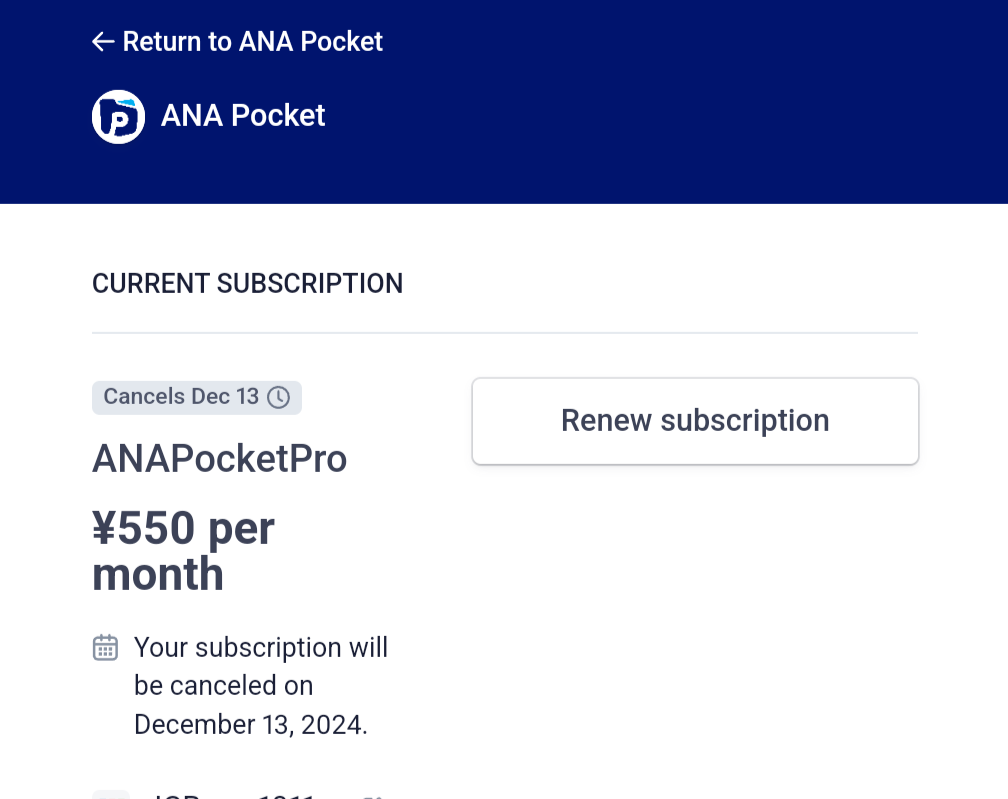Click the JCB card number text
Viewport: 1008px width, 799px height.
click(233, 796)
